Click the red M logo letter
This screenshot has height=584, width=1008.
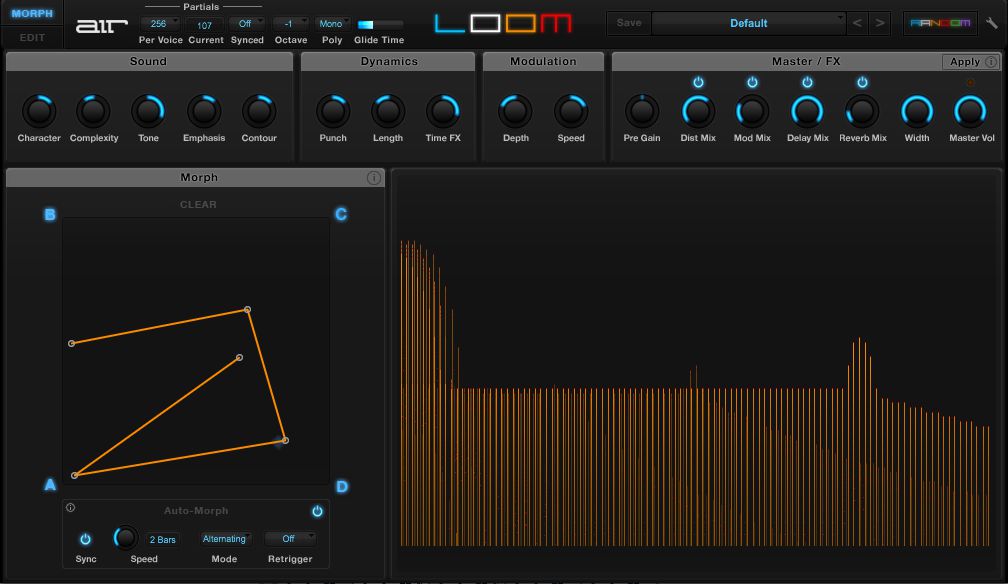point(556,24)
